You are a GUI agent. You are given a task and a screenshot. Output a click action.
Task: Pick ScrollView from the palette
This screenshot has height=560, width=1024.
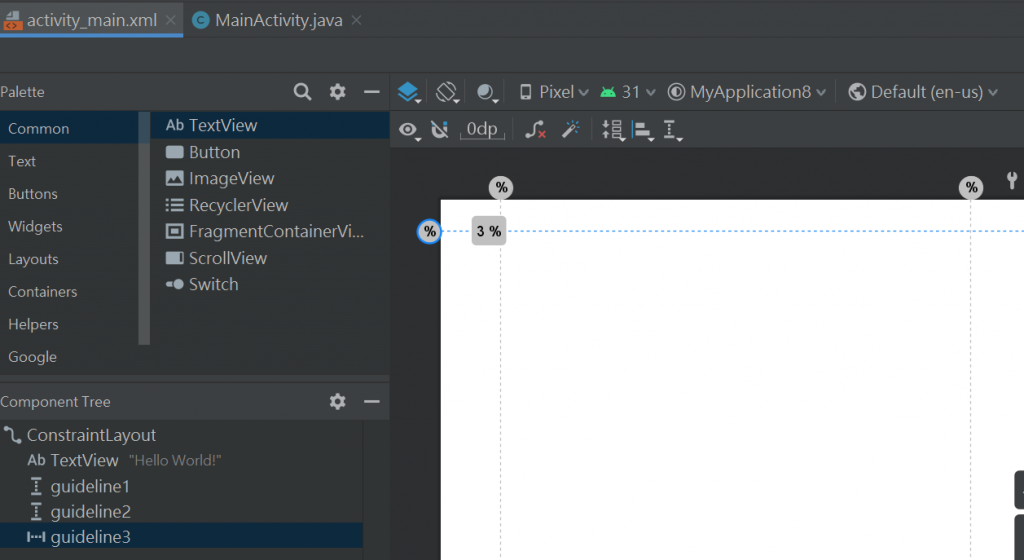pyautogui.click(x=270, y=258)
